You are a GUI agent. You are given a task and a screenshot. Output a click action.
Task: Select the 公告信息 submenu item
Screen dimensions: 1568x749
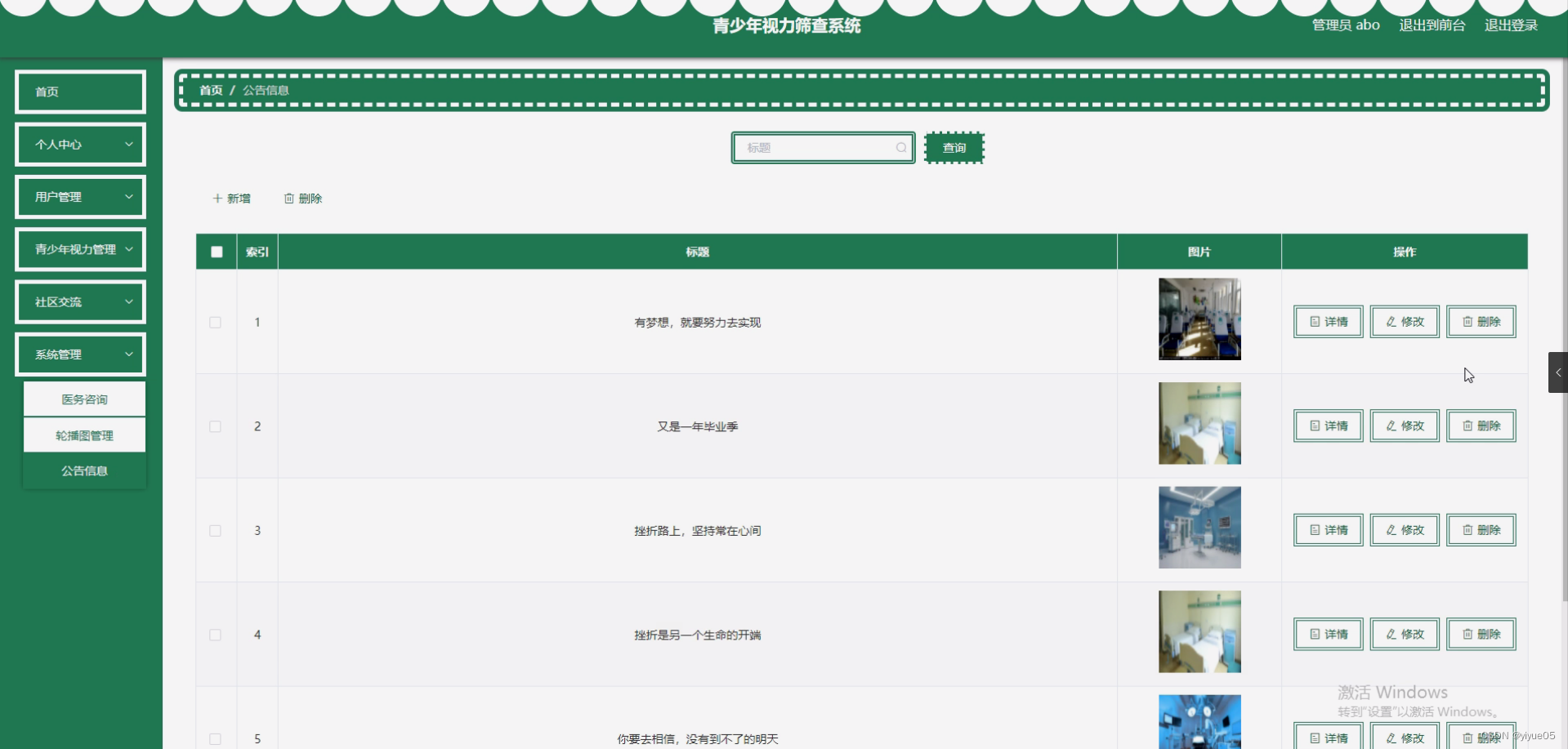pyautogui.click(x=84, y=470)
